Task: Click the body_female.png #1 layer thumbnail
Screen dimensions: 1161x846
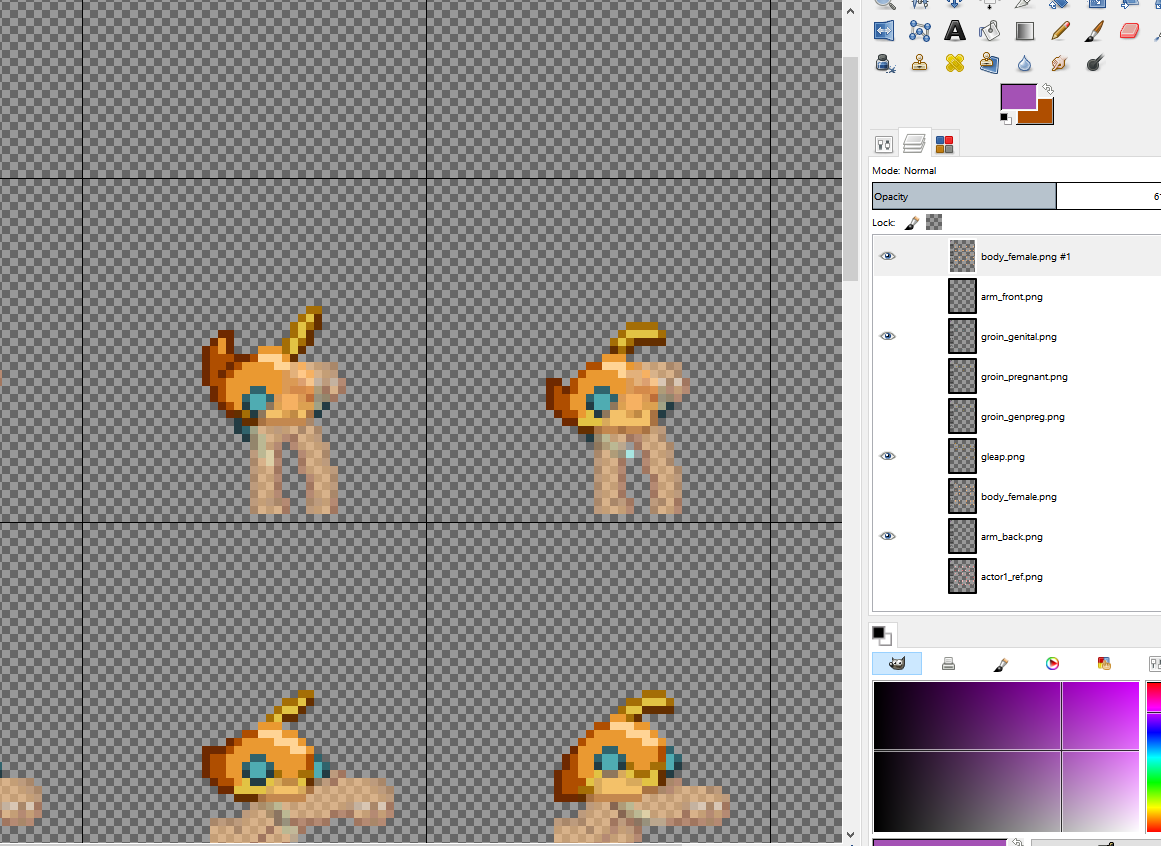Action: [x=963, y=256]
